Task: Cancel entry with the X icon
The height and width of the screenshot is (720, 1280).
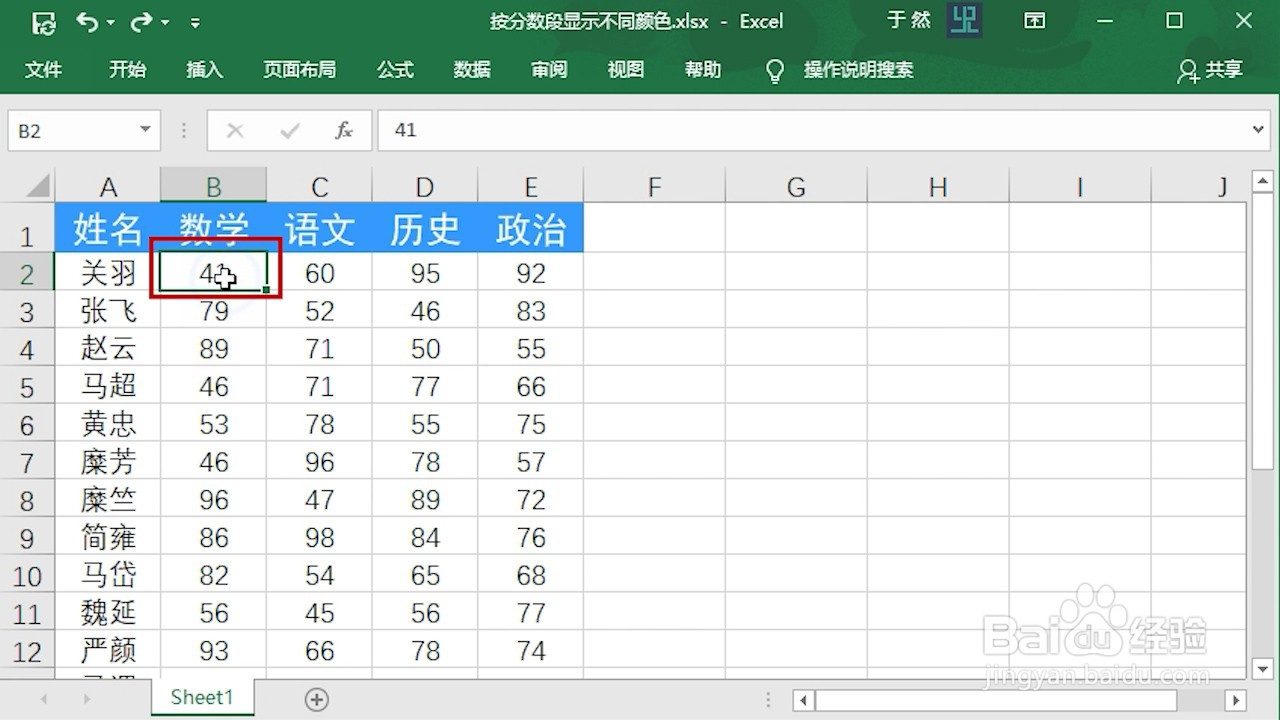Action: coord(236,130)
